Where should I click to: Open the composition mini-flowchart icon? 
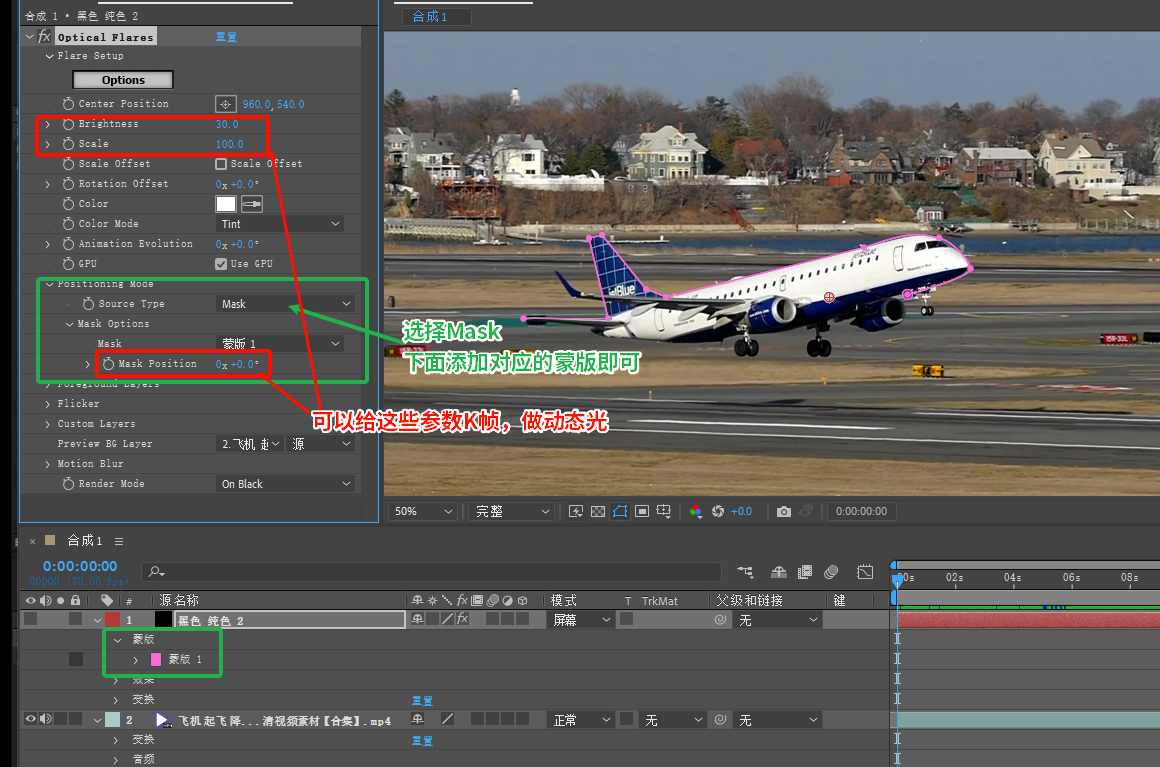[745, 572]
